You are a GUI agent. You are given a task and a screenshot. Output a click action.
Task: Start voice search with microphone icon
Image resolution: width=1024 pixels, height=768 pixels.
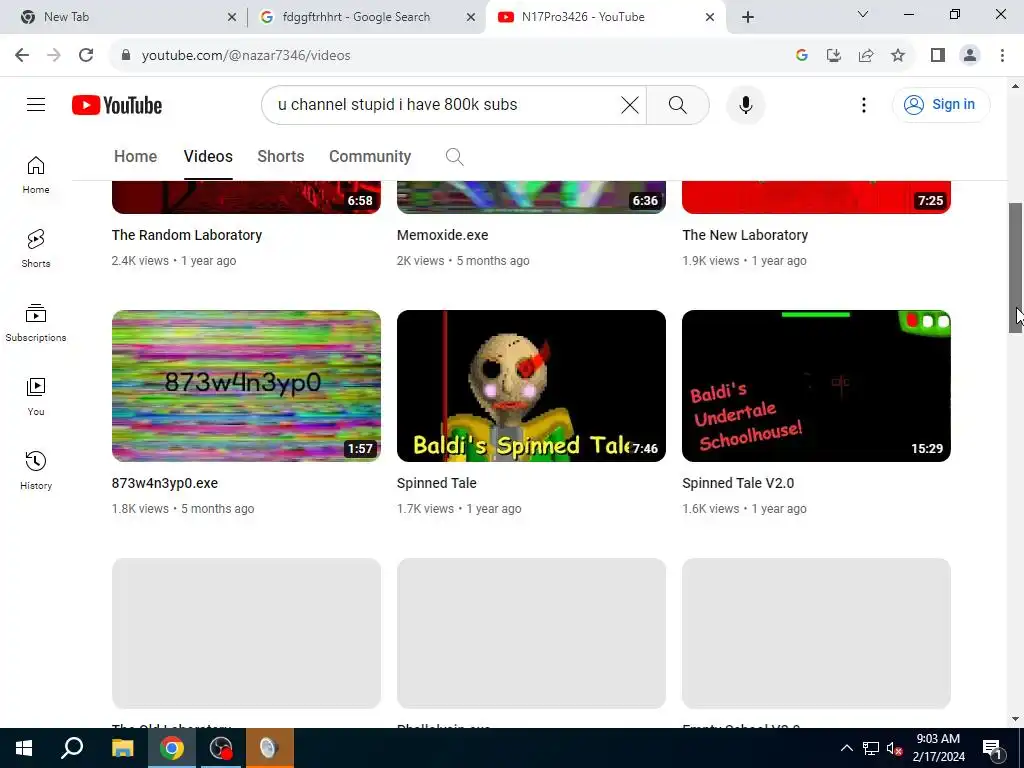pos(745,104)
